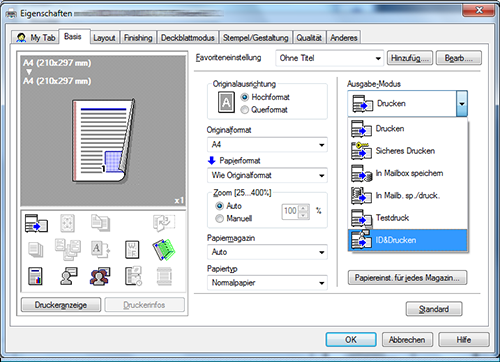This screenshot has width=500, height=362.
Task: Open the Anderes tab
Action: coord(344,38)
